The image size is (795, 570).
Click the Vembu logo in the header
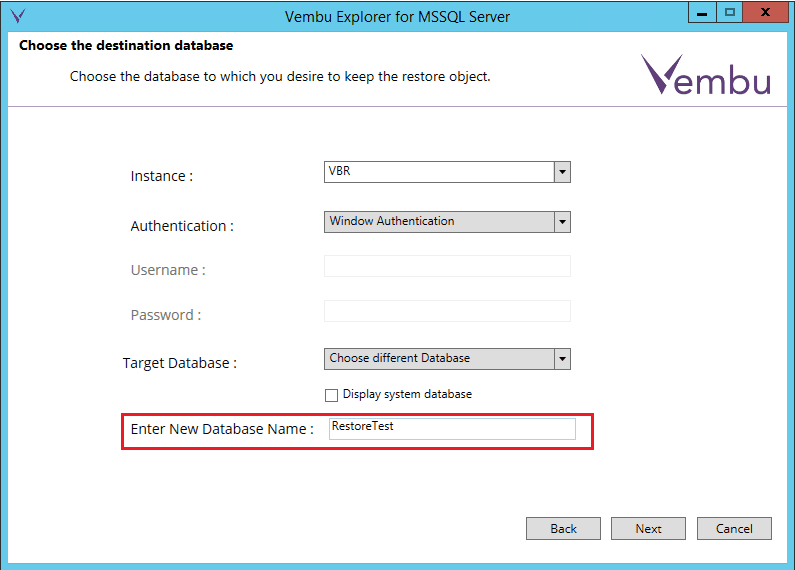(706, 76)
